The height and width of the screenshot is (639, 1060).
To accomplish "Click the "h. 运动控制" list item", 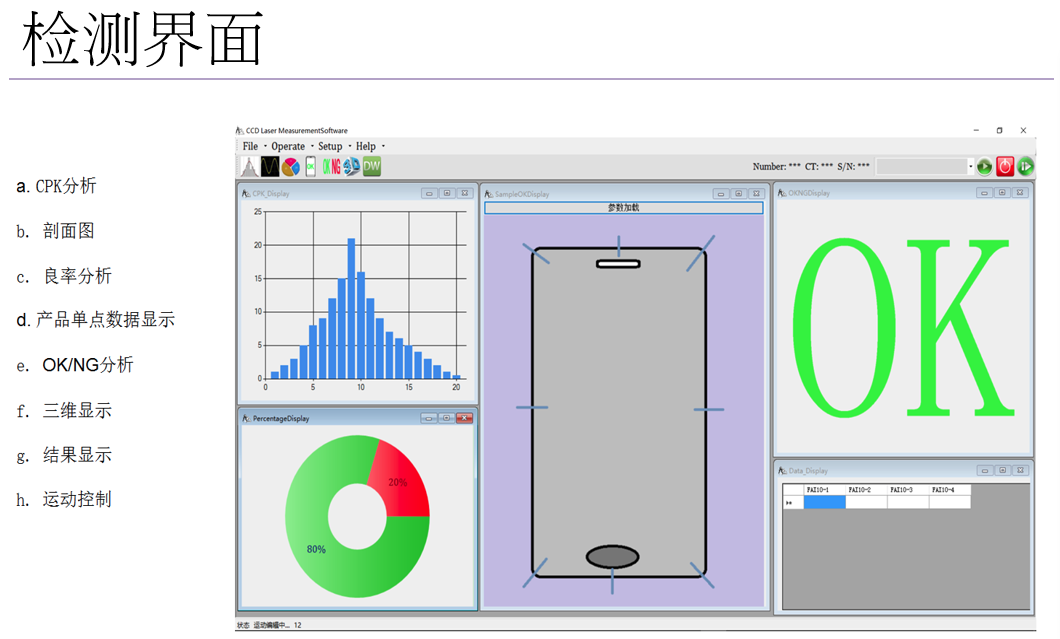I will (x=64, y=500).
